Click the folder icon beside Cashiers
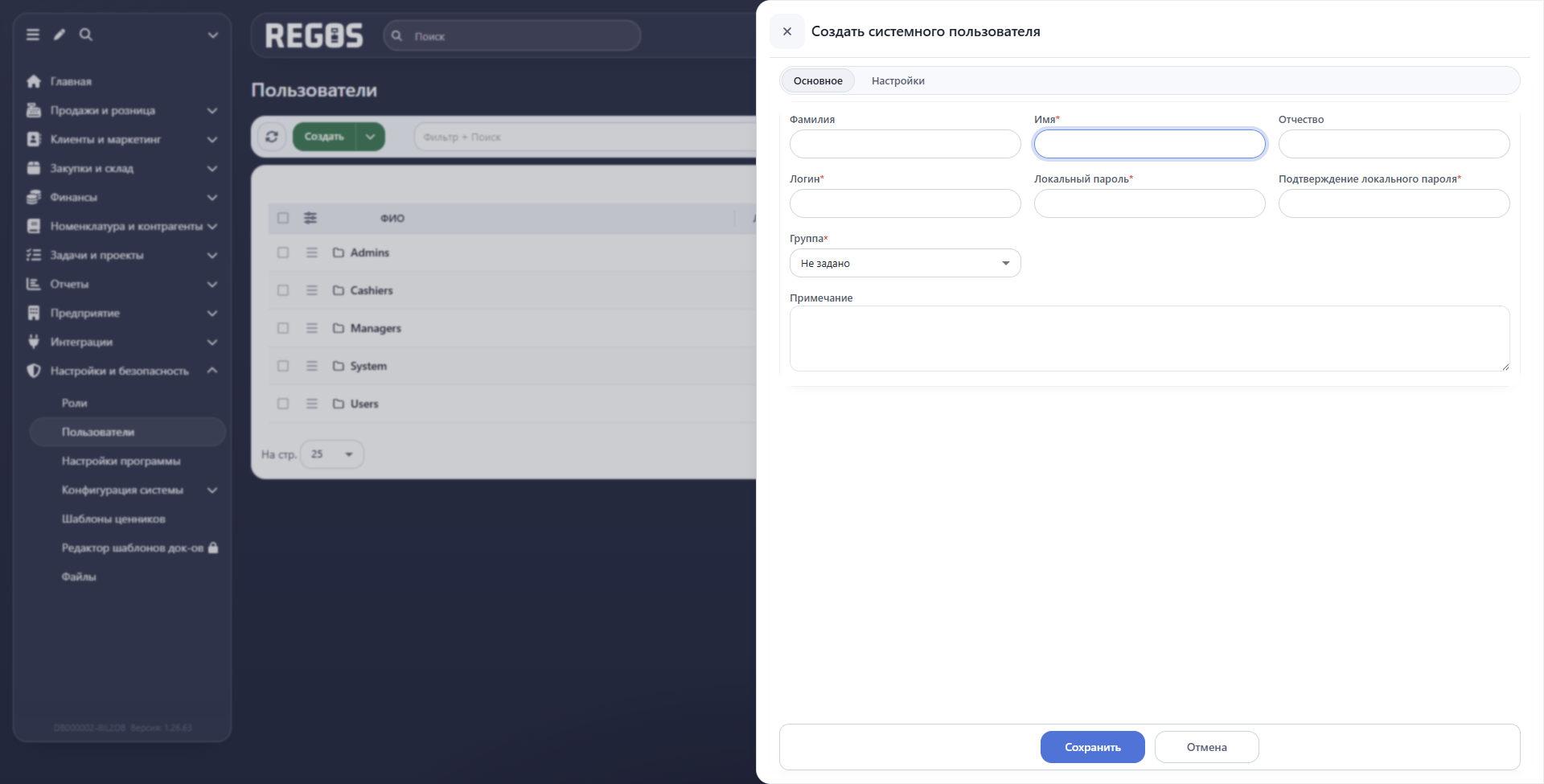This screenshot has width=1544, height=784. tap(339, 290)
